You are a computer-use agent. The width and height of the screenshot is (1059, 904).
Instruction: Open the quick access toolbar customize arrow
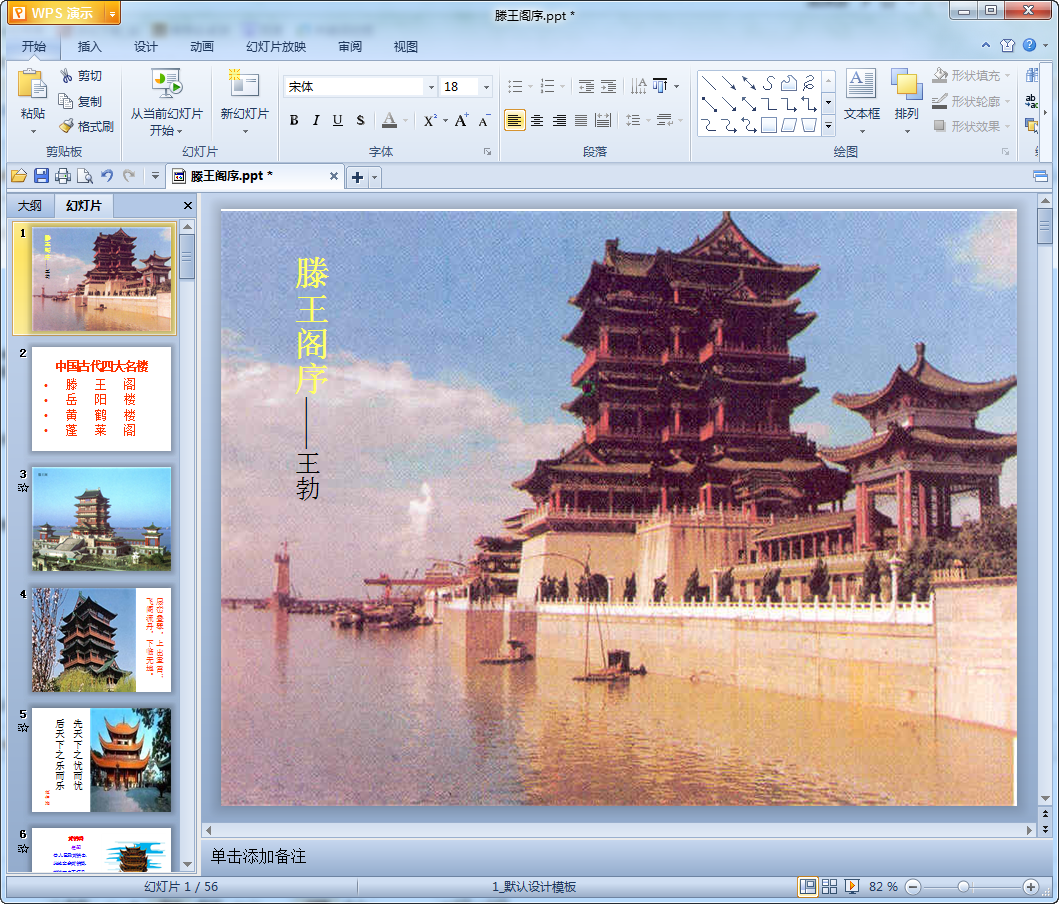pos(155,176)
